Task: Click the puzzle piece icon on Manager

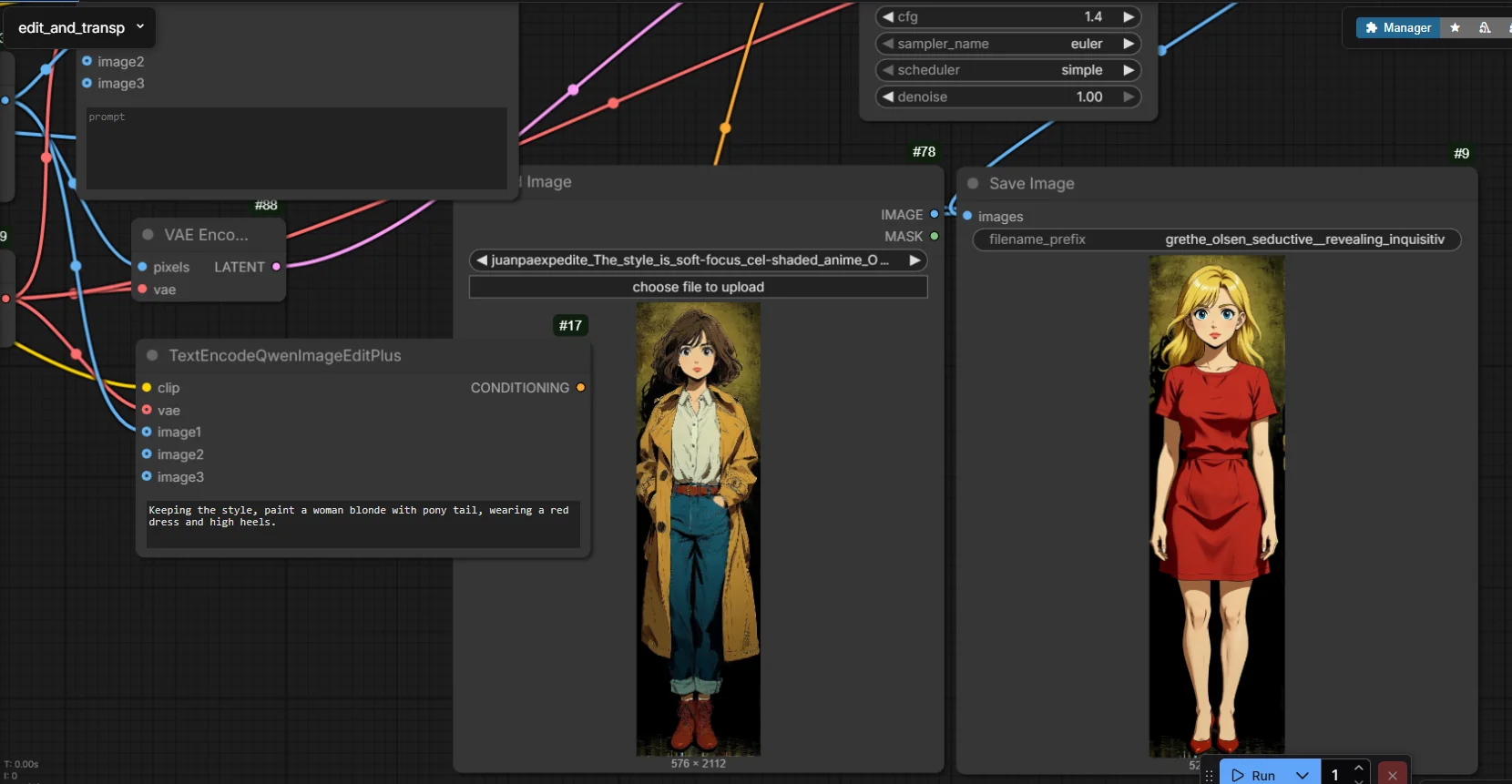Action: tap(1371, 28)
